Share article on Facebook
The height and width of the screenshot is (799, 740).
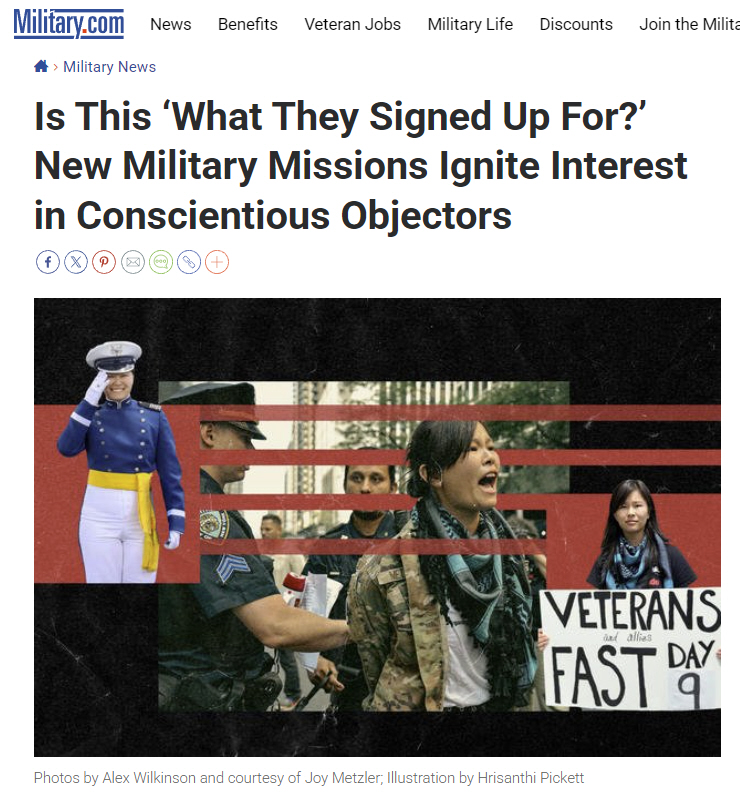48,262
